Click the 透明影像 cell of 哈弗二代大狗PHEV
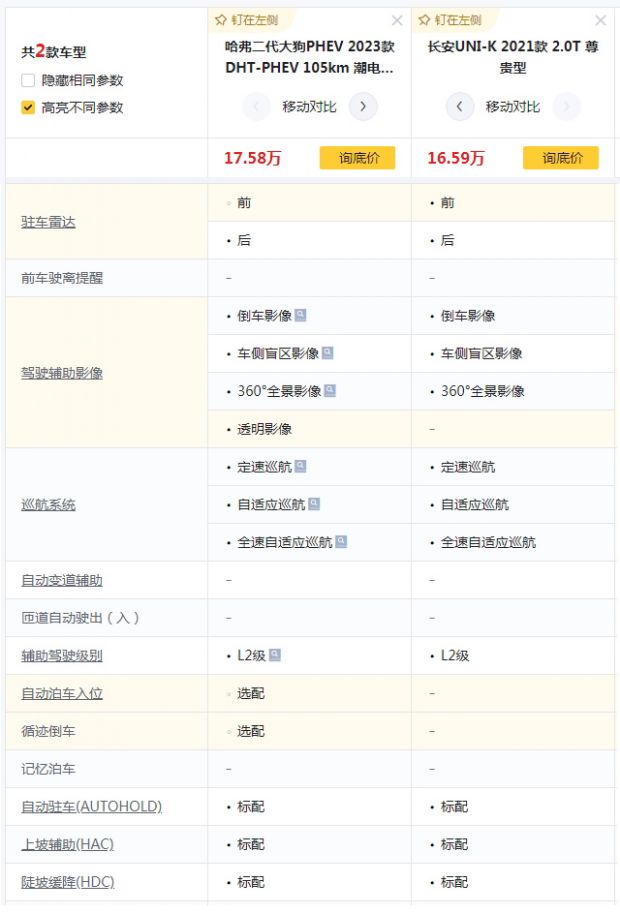Viewport: 620px width, 913px height. [310, 429]
